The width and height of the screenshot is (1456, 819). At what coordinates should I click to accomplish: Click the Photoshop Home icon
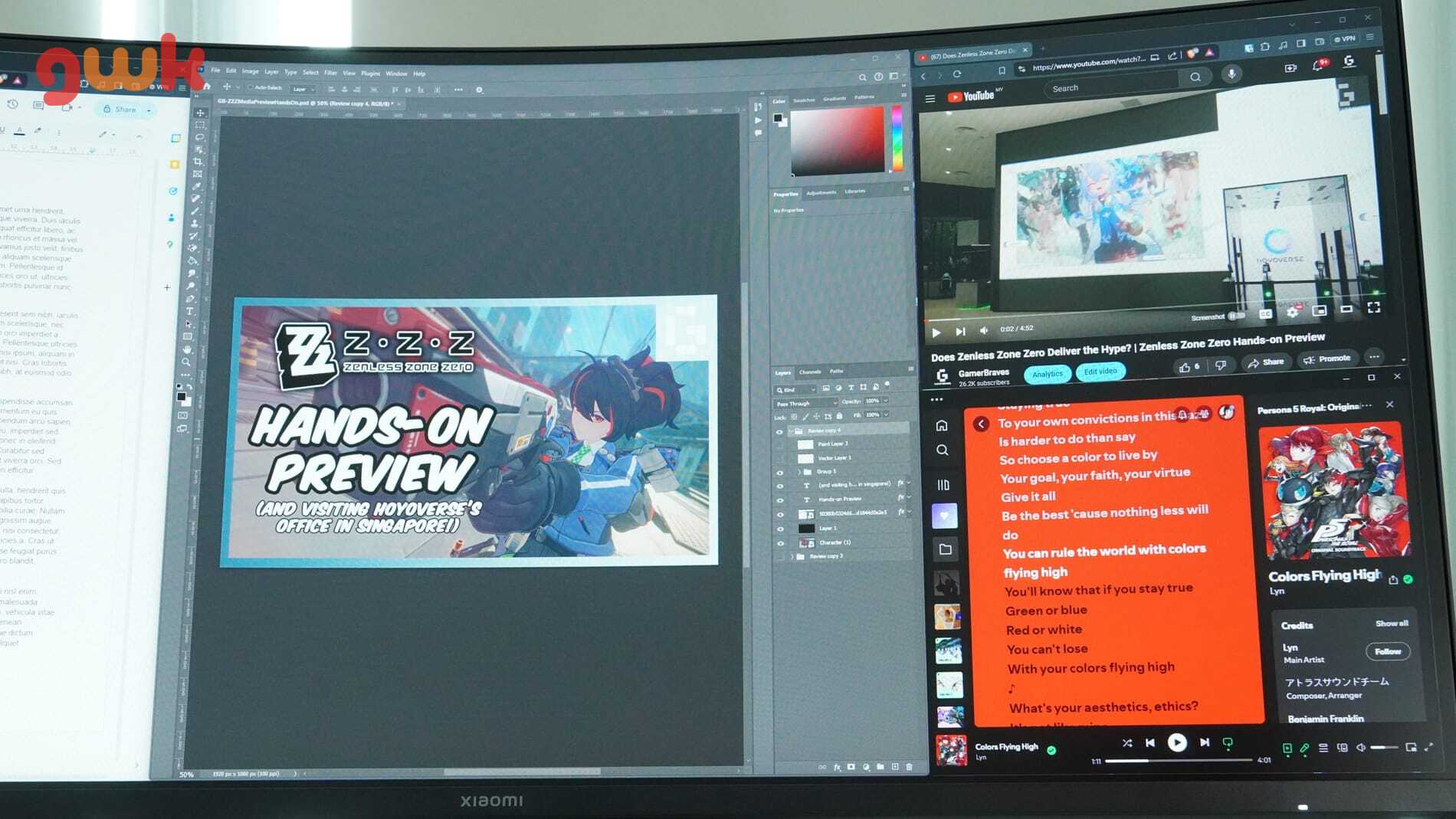[206, 87]
